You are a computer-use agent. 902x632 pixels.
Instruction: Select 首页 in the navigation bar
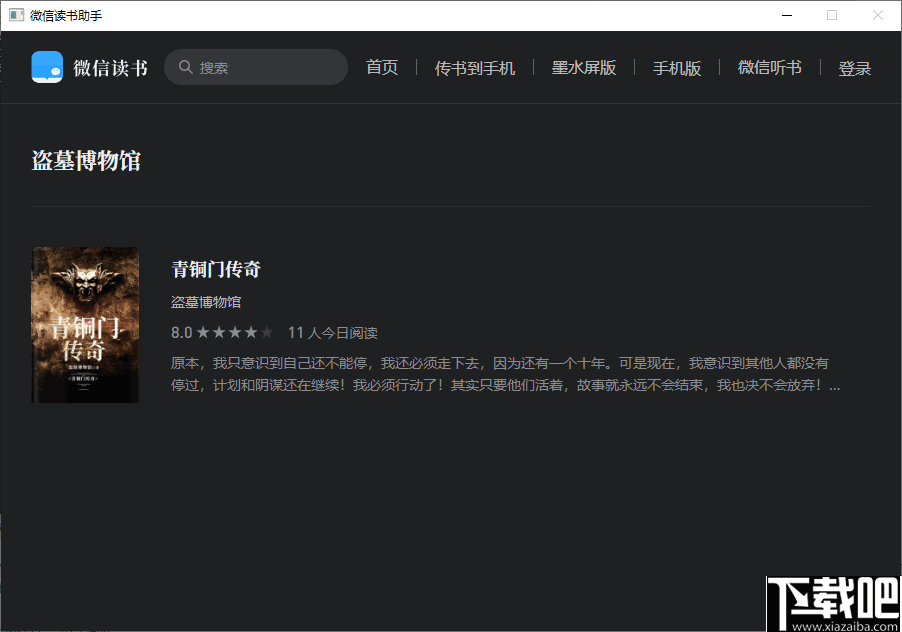381,67
